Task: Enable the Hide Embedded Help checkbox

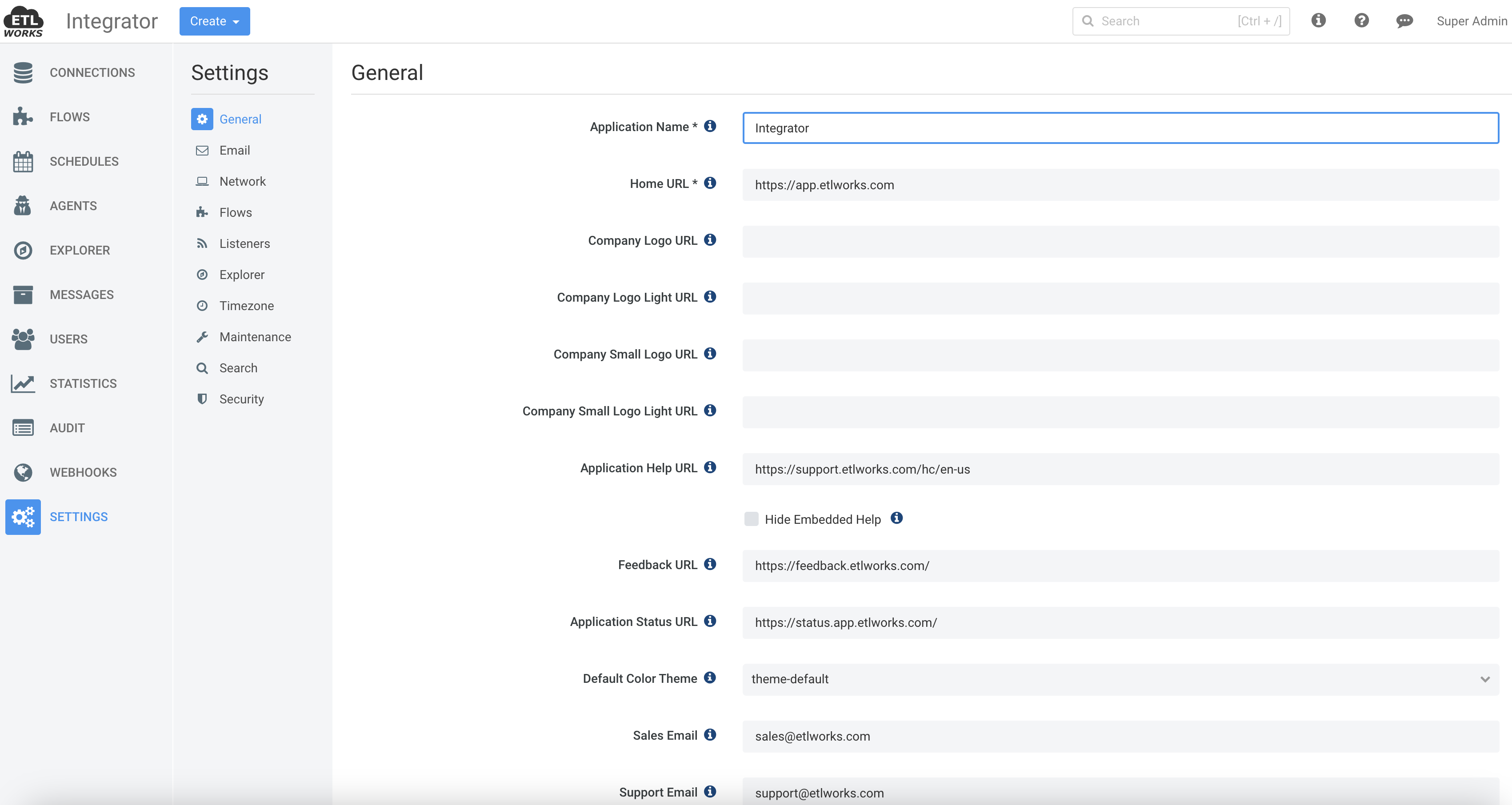Action: (x=751, y=518)
